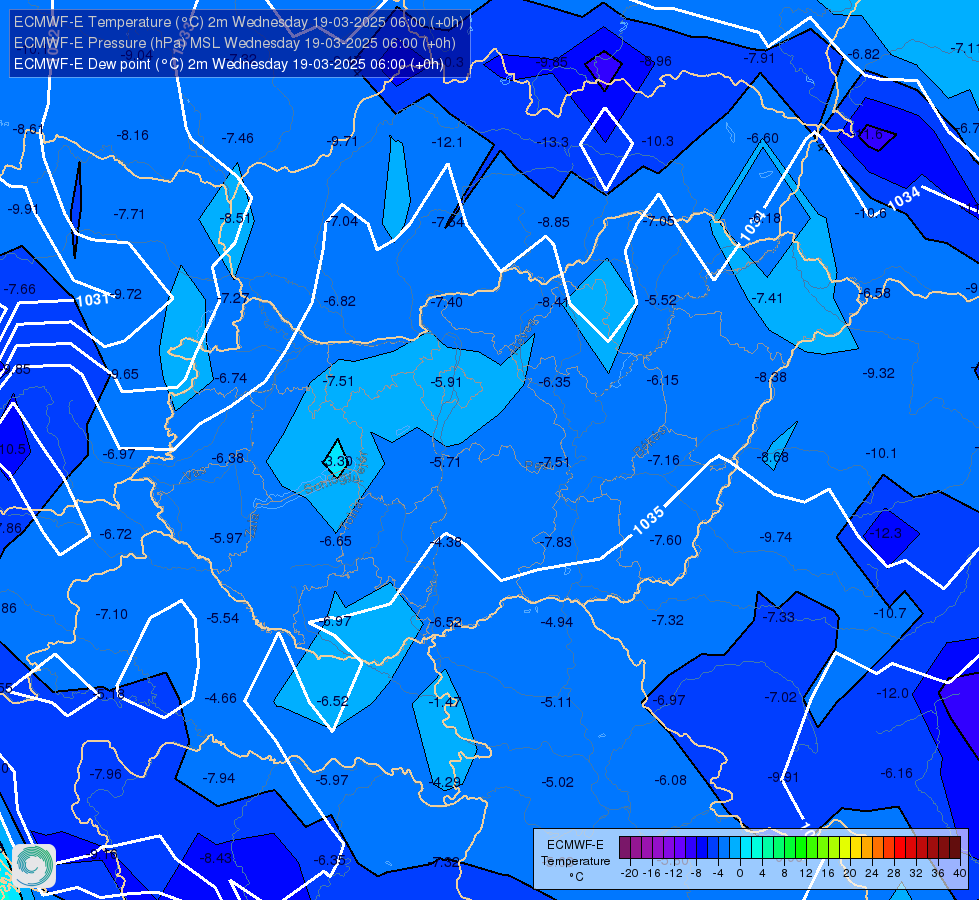The width and height of the screenshot is (979, 900).
Task: Click the -8.43 temperature value
Action: pyautogui.click(x=216, y=858)
